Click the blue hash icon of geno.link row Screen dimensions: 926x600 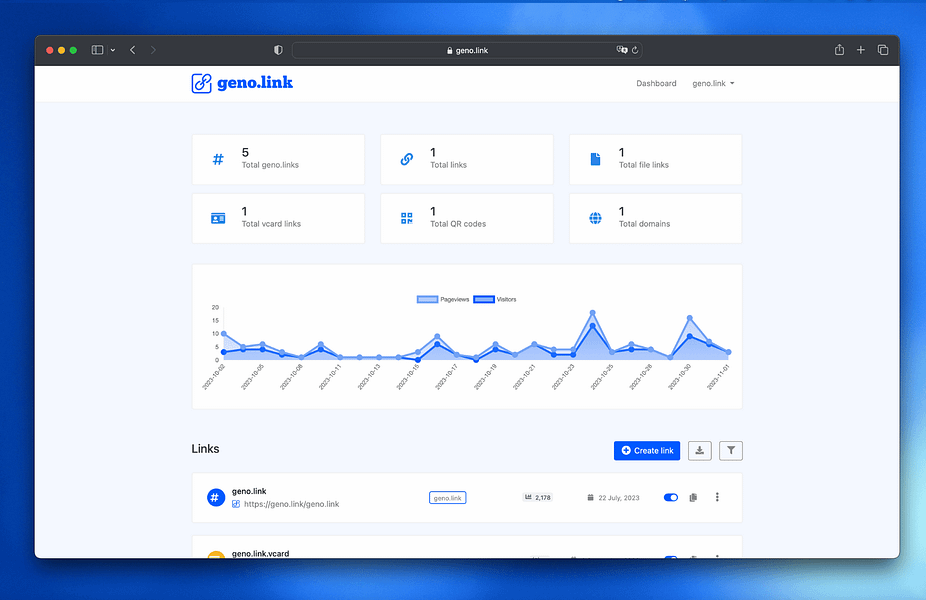click(216, 497)
